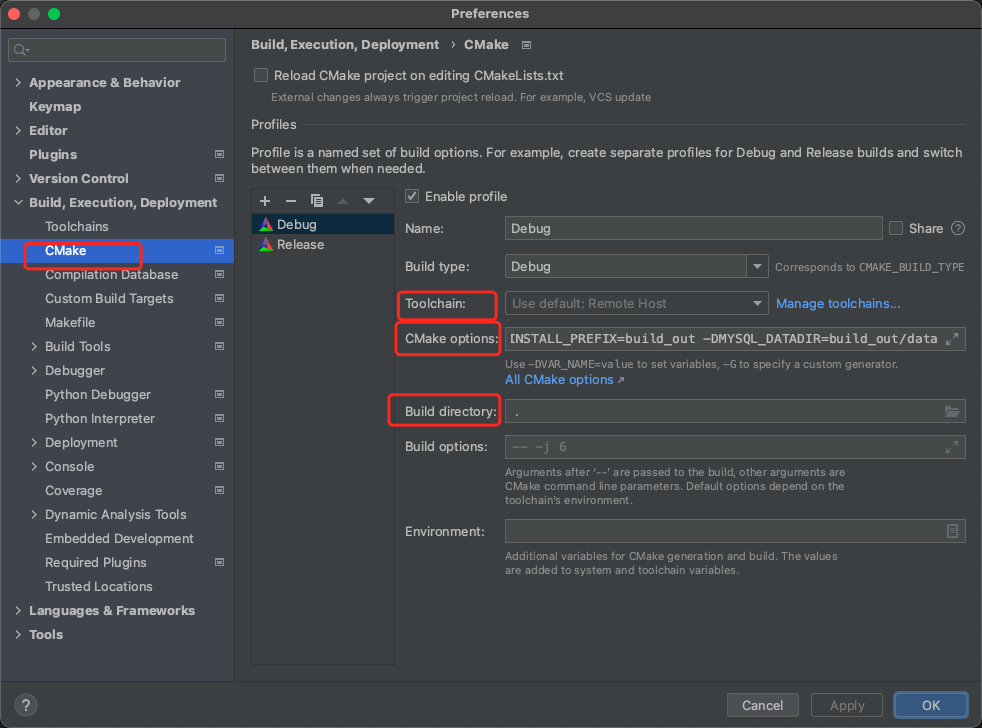Expand the Dynamic Analysis Tools node
982x728 pixels.
tap(34, 514)
